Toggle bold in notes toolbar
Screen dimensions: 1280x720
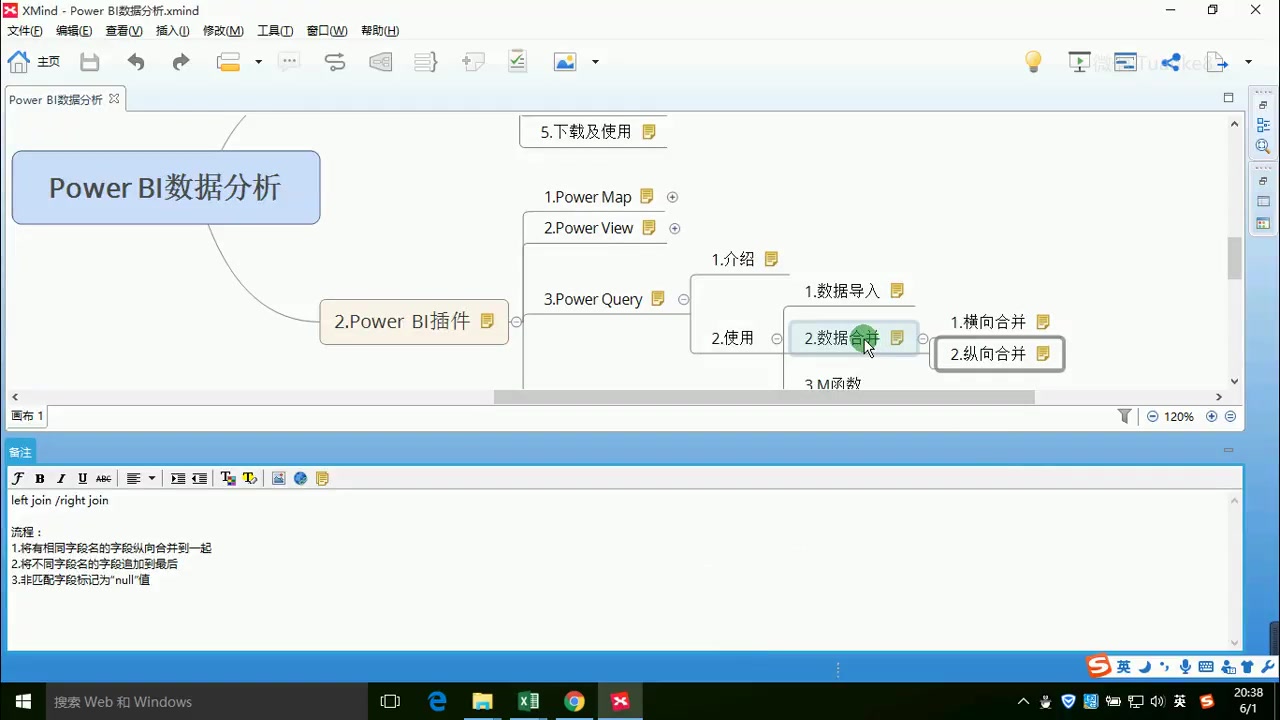pyautogui.click(x=40, y=478)
